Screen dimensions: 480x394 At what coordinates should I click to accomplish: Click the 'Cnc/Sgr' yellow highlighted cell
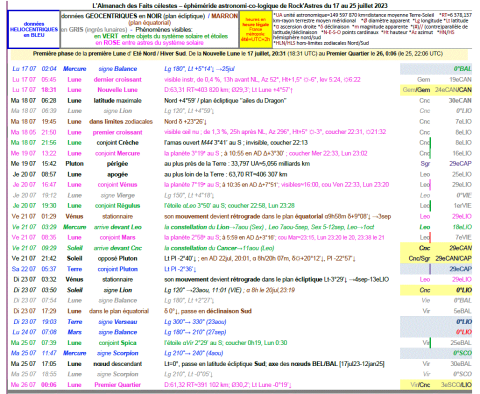pyautogui.click(x=419, y=259)
